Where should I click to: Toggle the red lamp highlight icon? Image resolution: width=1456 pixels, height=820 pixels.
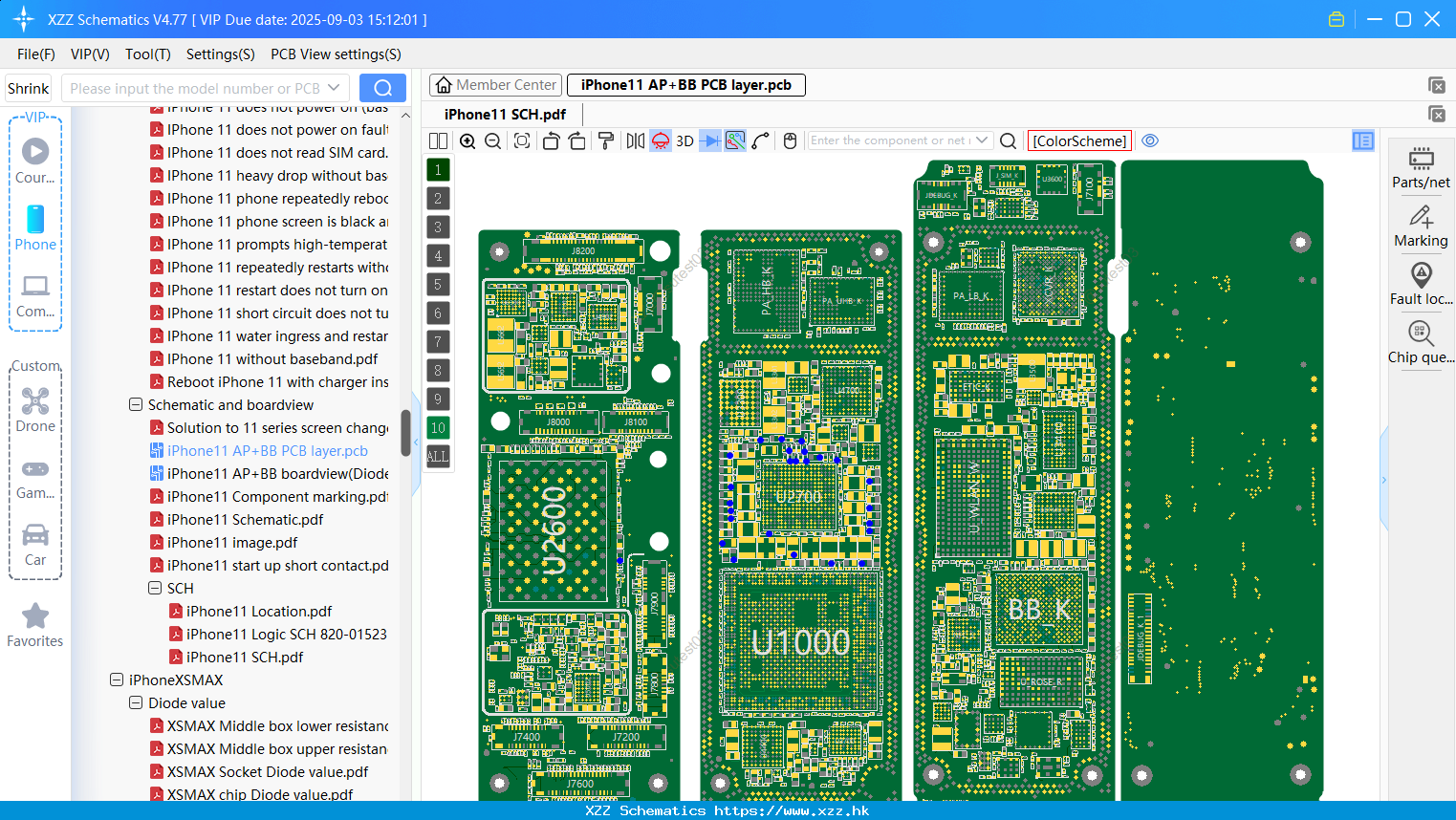click(x=661, y=140)
